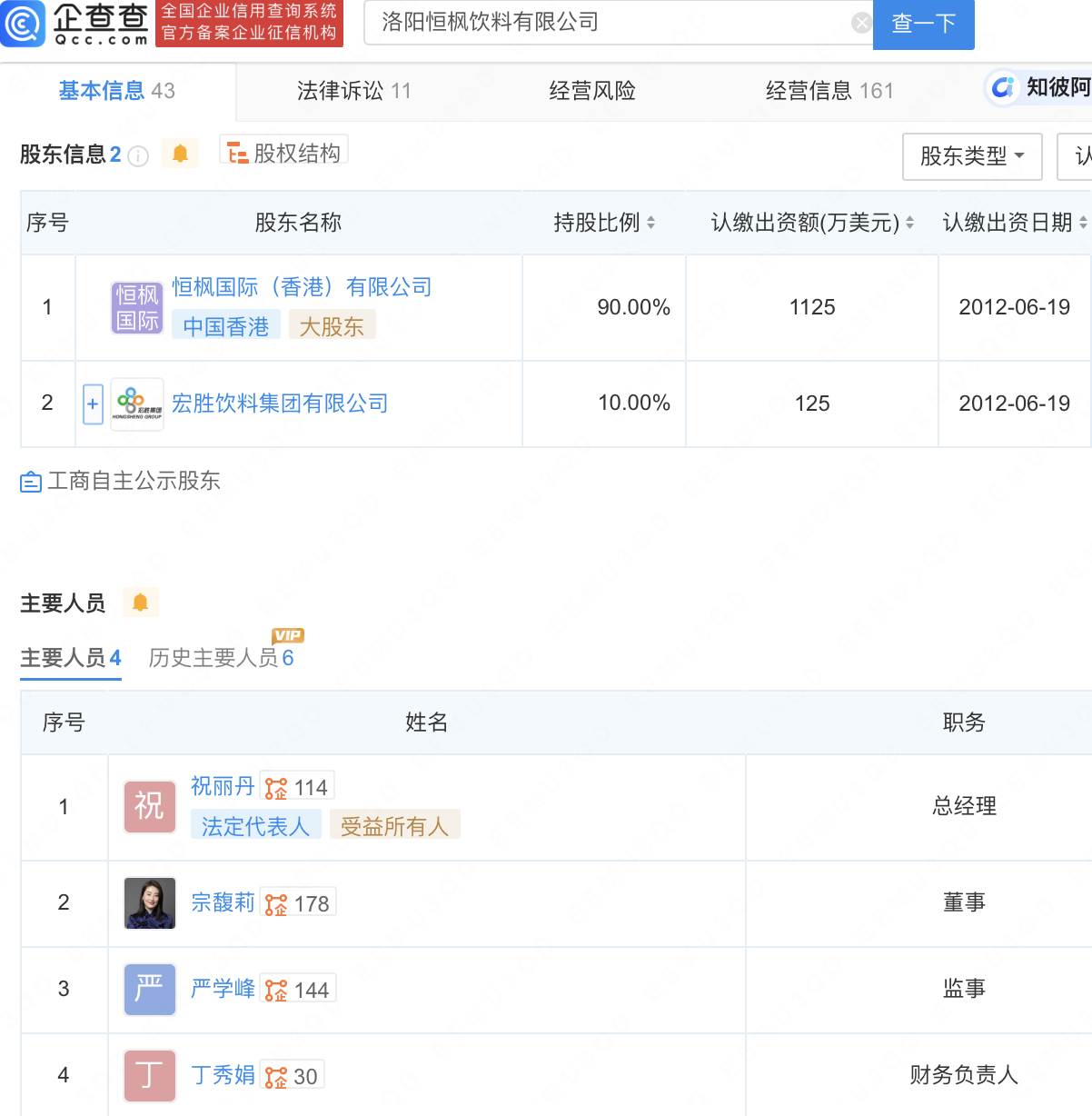The image size is (1092, 1116).
Task: Open relation graph icon for 祝丽丹
Action: click(x=276, y=787)
